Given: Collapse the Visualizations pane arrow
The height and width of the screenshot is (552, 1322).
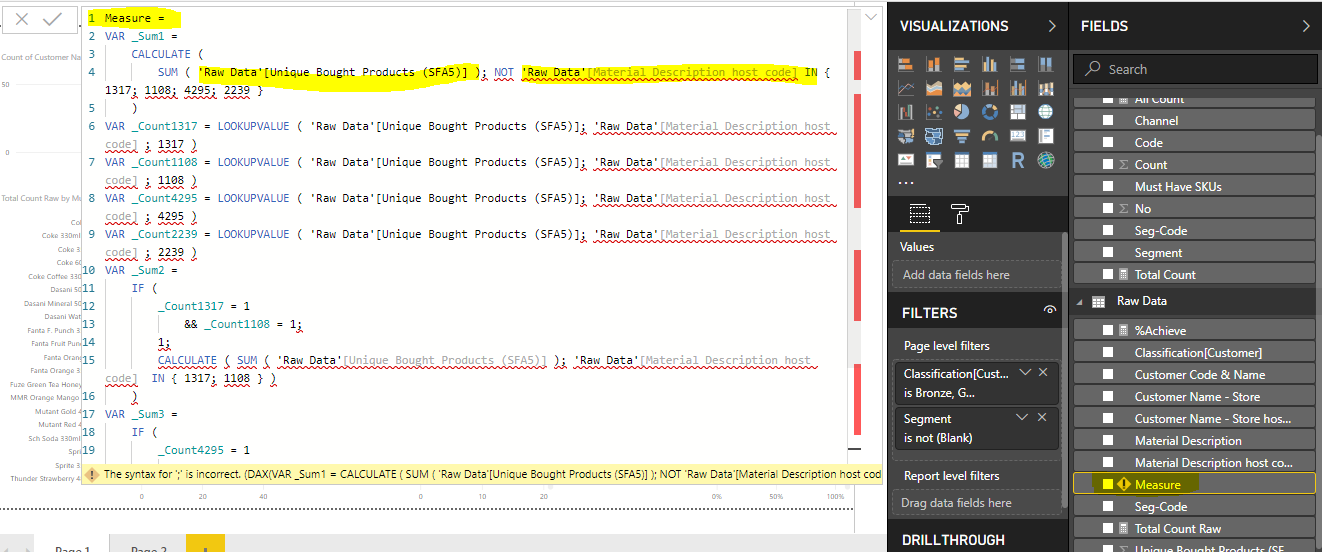Looking at the screenshot, I should coord(1051,26).
